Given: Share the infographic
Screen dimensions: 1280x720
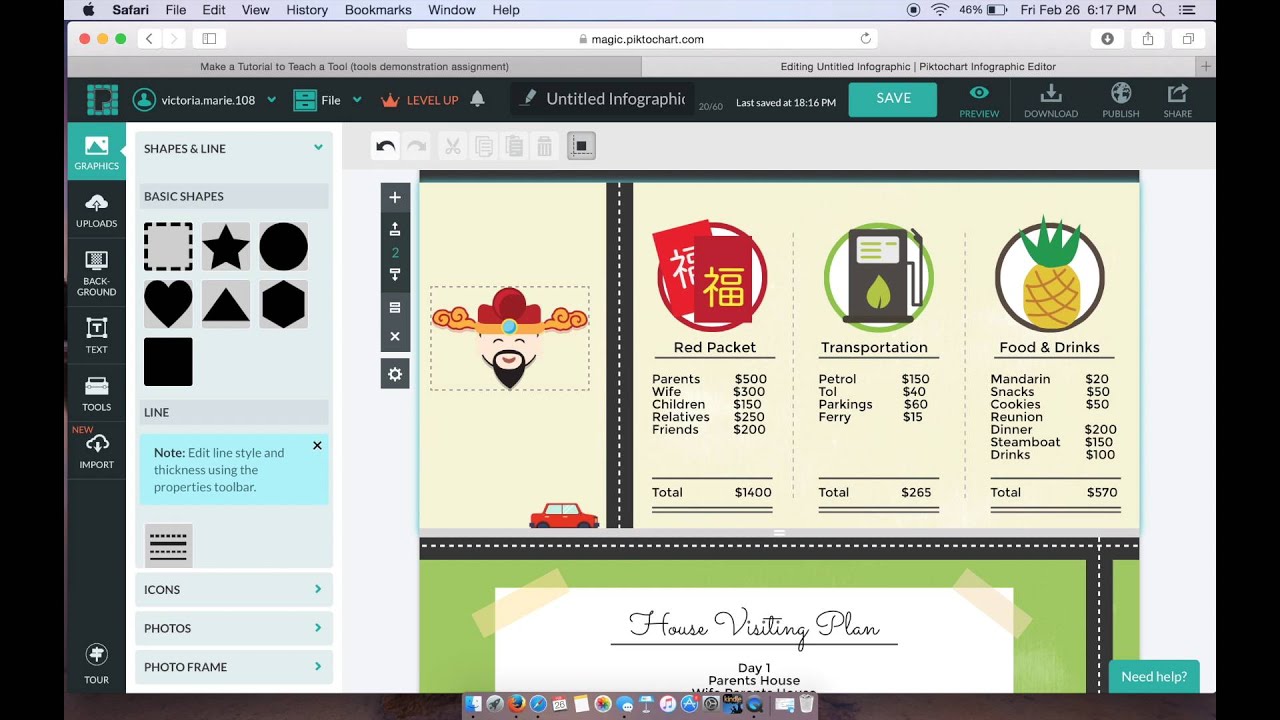Looking at the screenshot, I should click(1177, 100).
